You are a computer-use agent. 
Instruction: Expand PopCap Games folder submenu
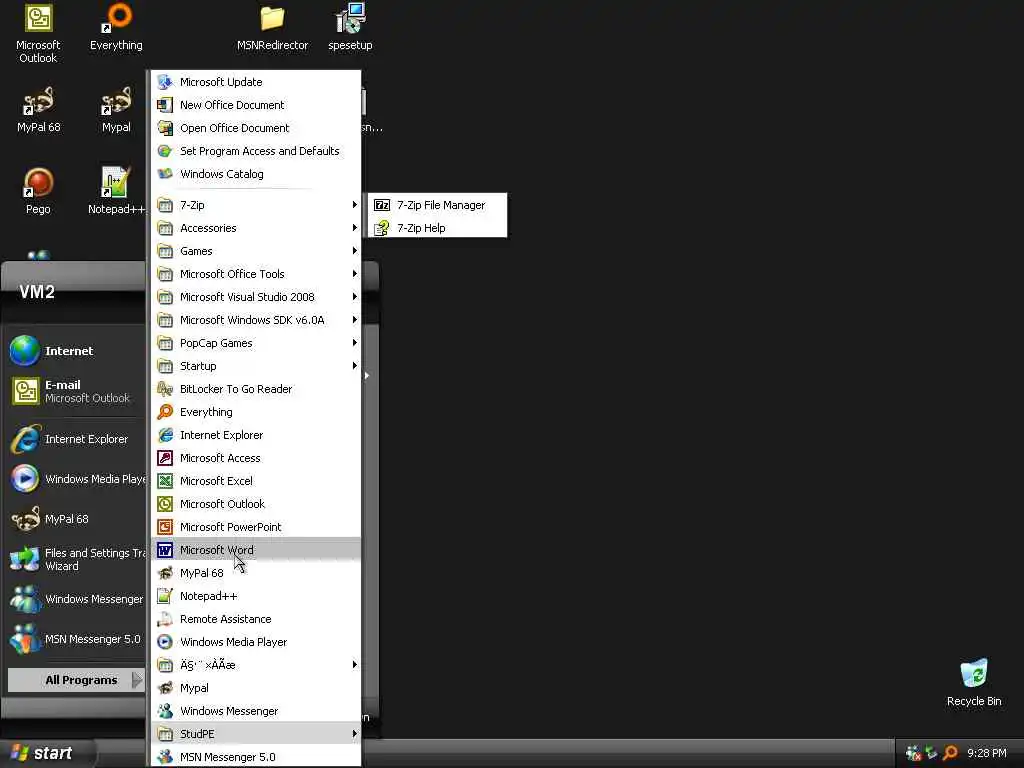(x=256, y=343)
